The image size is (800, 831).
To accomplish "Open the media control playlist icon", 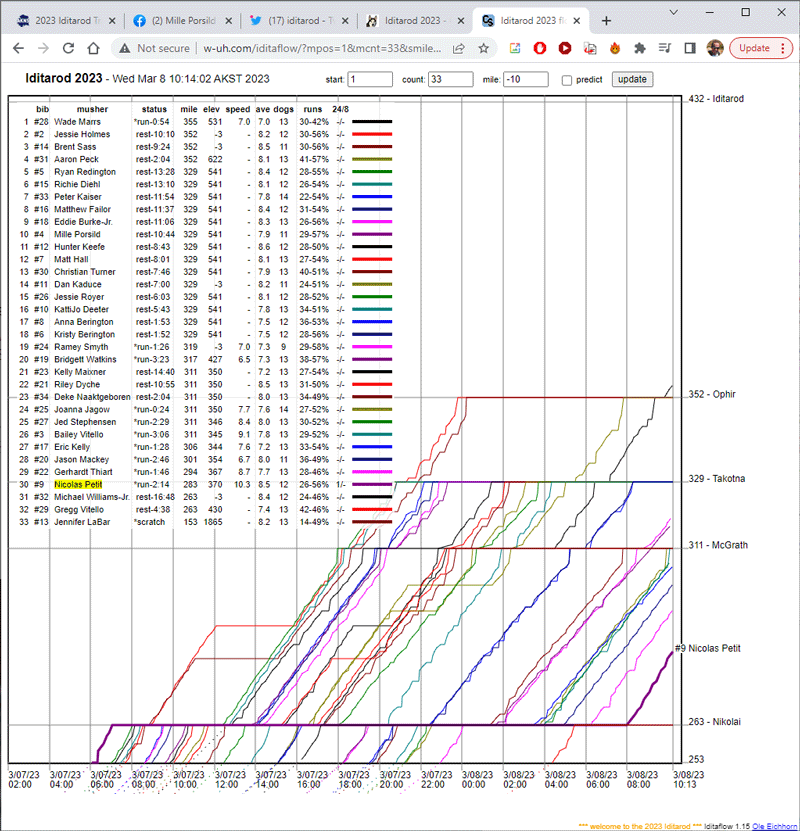I will [x=665, y=48].
